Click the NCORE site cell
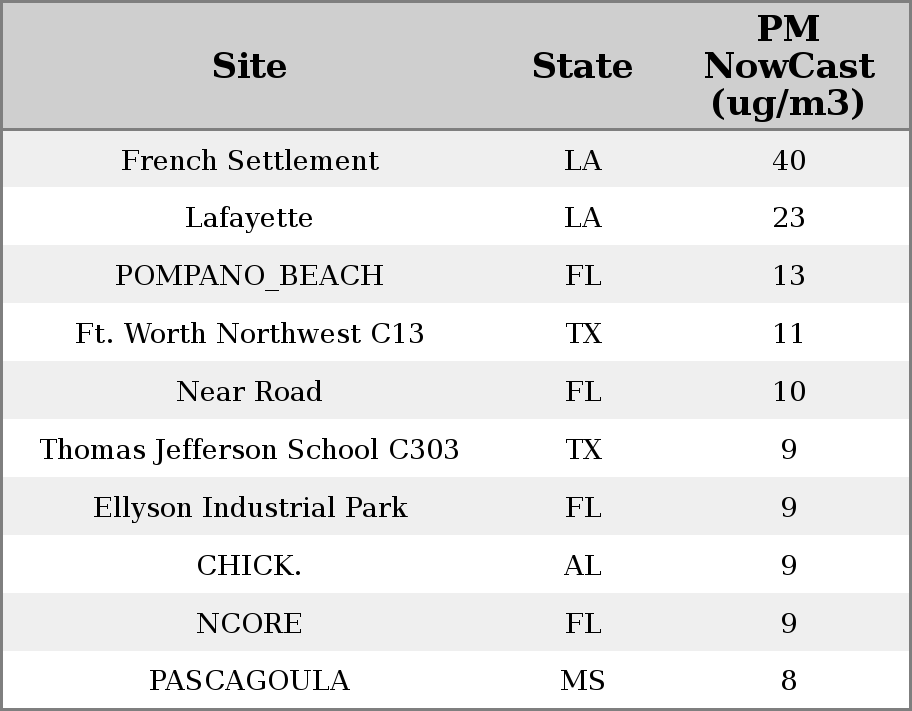The image size is (912, 711). [x=249, y=624]
